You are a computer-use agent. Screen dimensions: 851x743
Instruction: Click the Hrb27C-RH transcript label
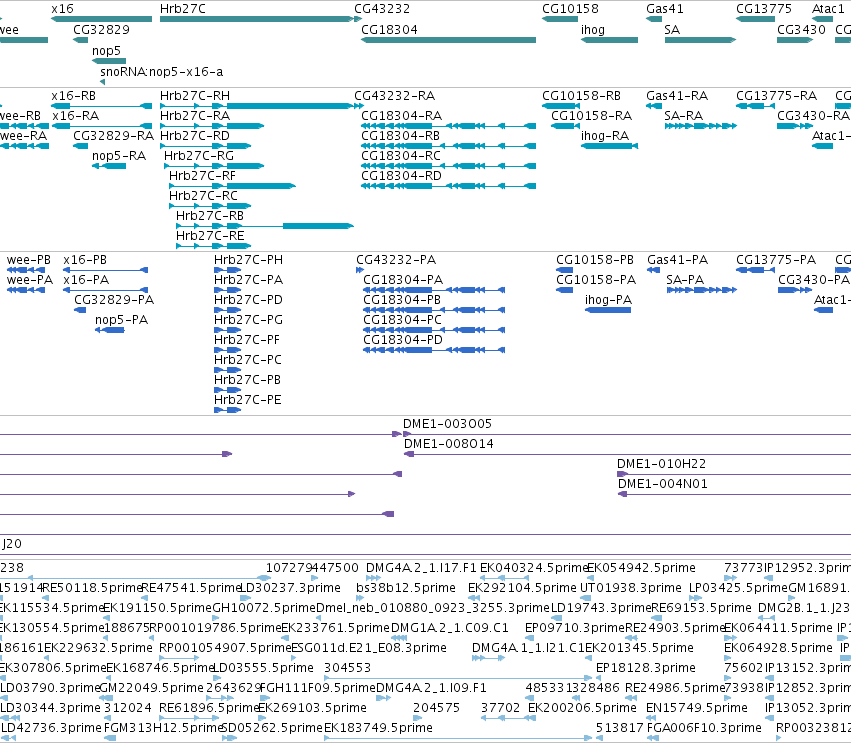[194, 96]
